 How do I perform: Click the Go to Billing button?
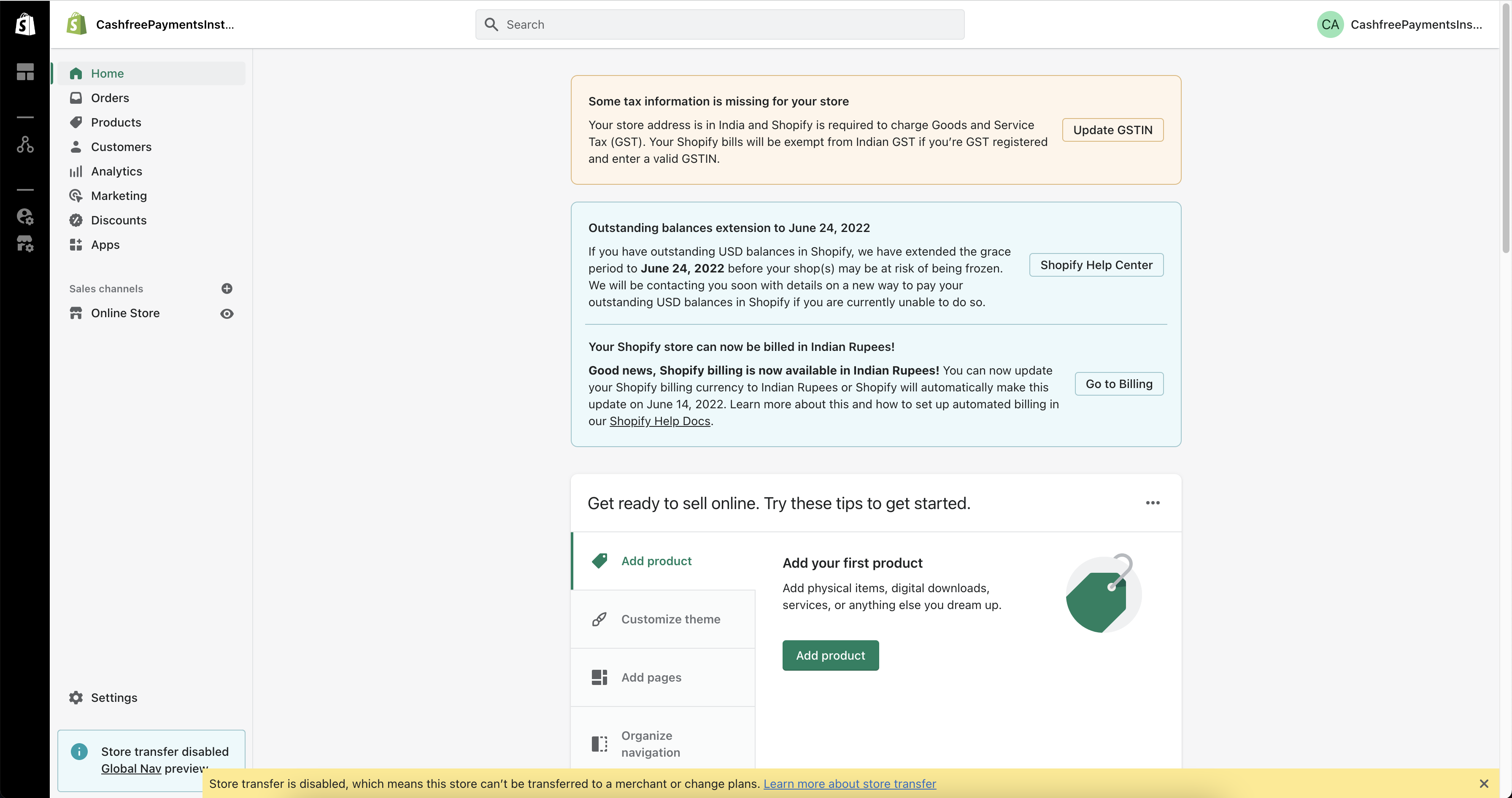[x=1119, y=384]
